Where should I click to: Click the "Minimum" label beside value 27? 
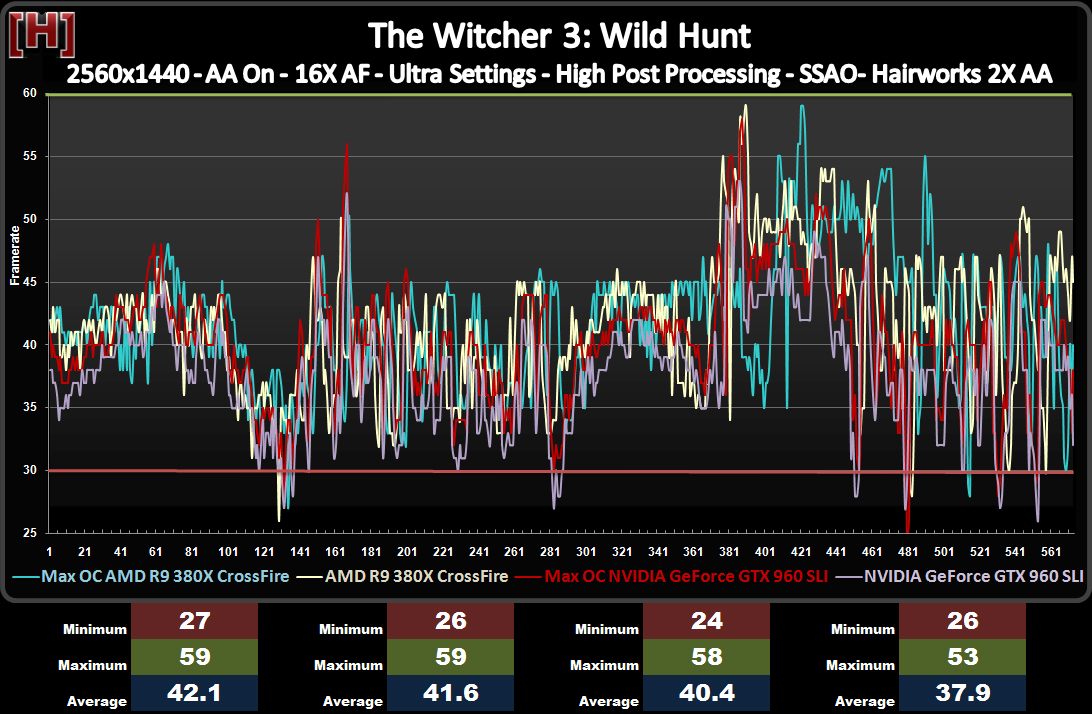(x=95, y=629)
